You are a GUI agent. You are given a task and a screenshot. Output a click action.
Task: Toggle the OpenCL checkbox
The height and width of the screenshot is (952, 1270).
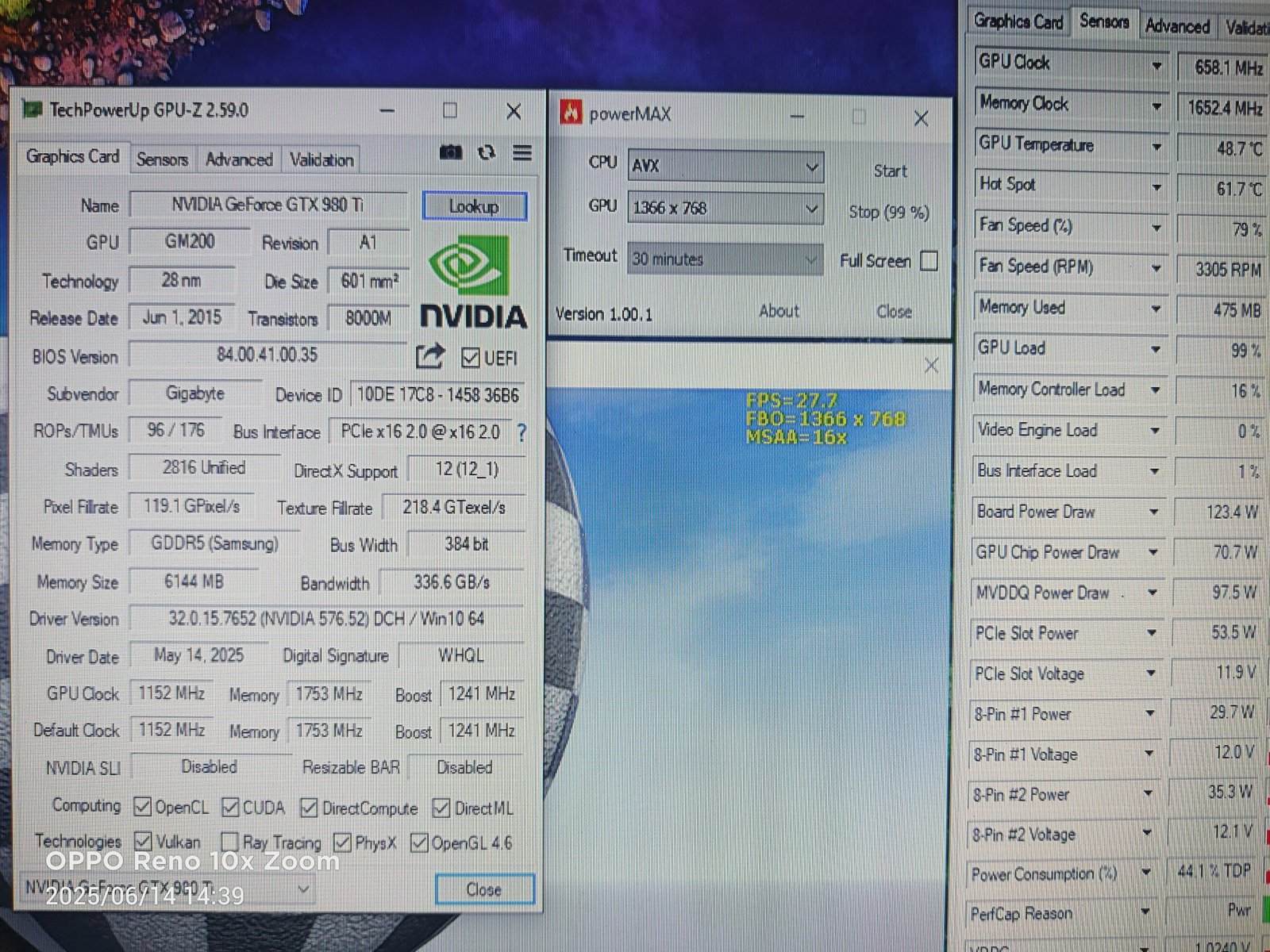pyautogui.click(x=142, y=807)
